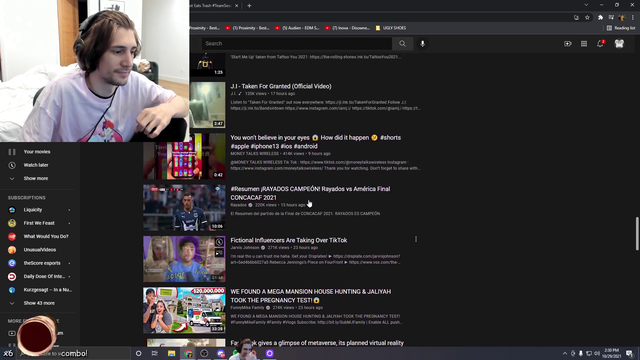640x360 pixels.
Task: Open Fictional Influencers Are Taking Over TikTok
Action: (289, 240)
